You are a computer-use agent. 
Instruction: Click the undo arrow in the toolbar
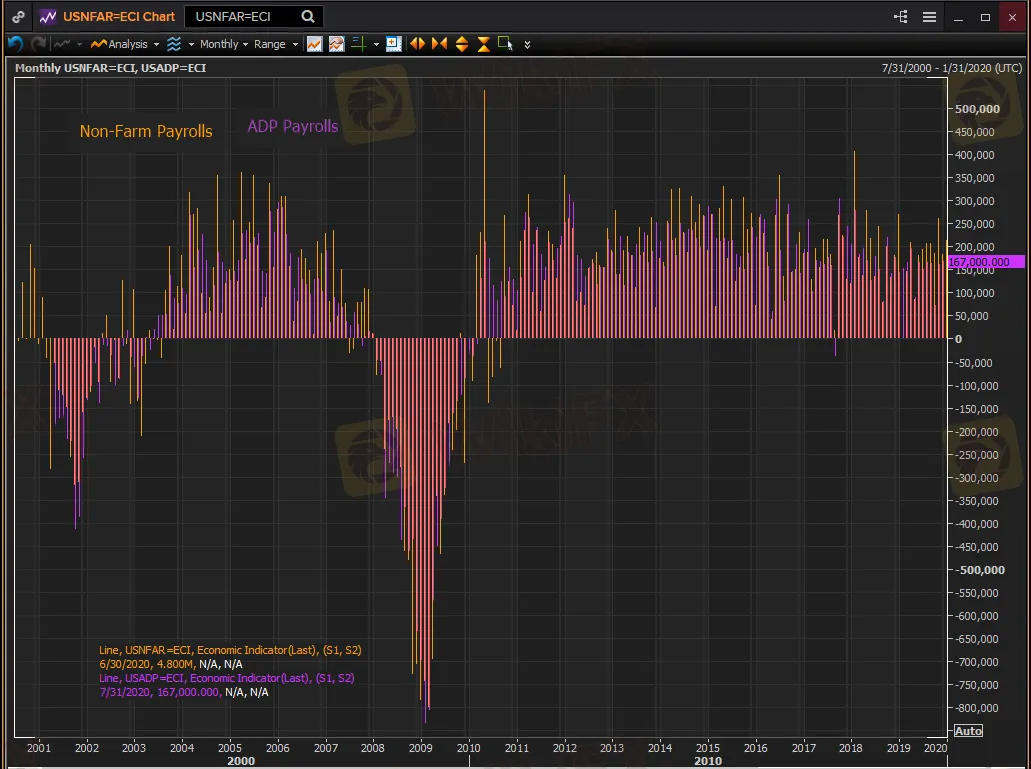14,44
